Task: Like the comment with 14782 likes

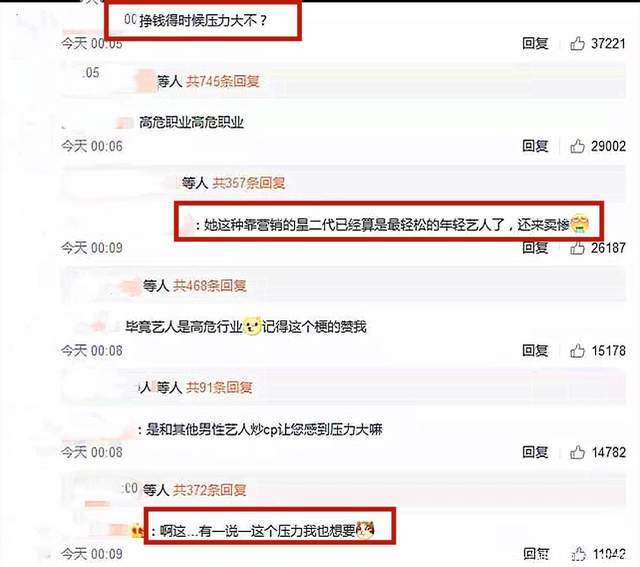Action: pyautogui.click(x=577, y=452)
